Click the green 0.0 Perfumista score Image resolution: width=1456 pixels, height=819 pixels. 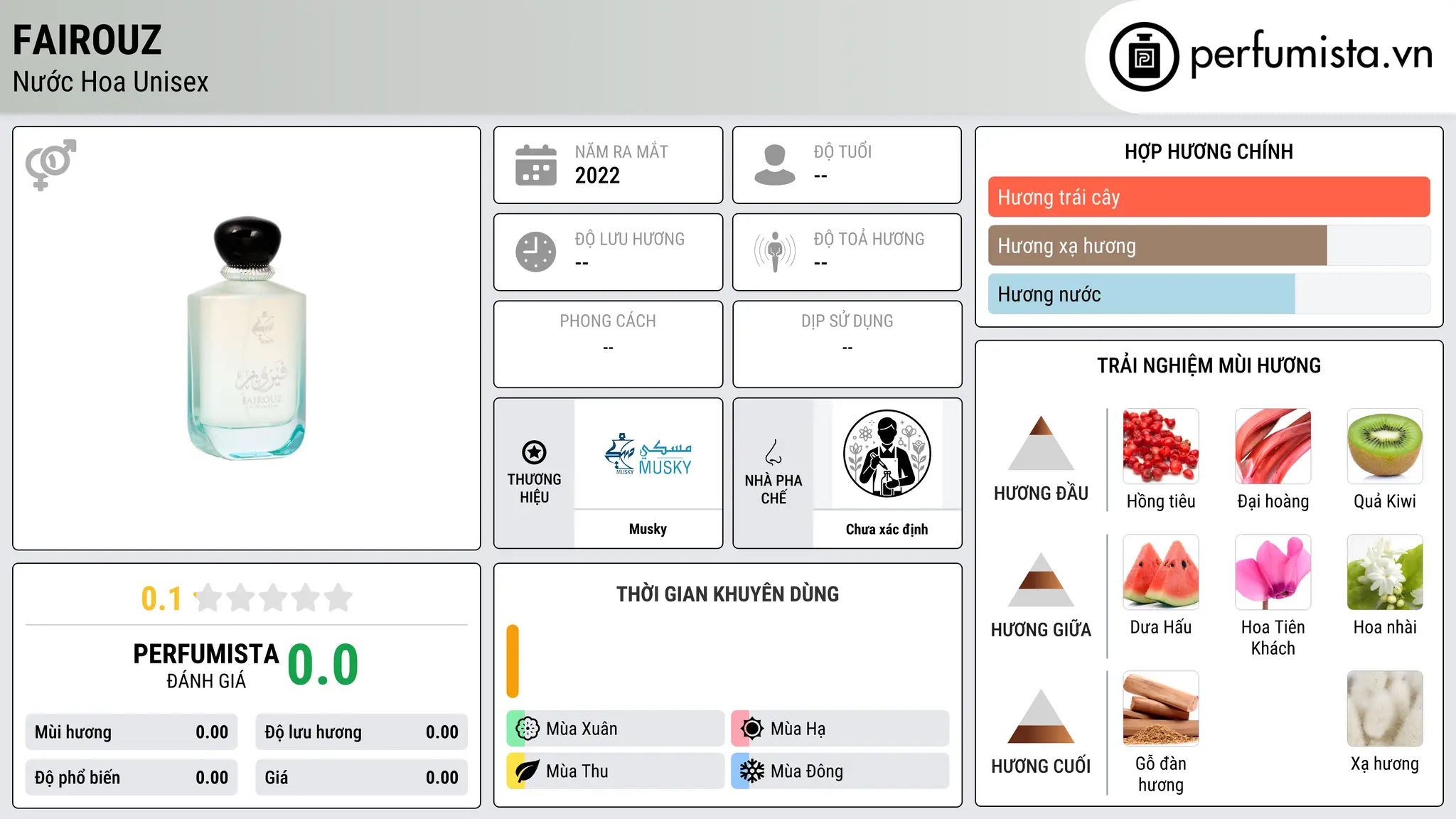coord(323,664)
